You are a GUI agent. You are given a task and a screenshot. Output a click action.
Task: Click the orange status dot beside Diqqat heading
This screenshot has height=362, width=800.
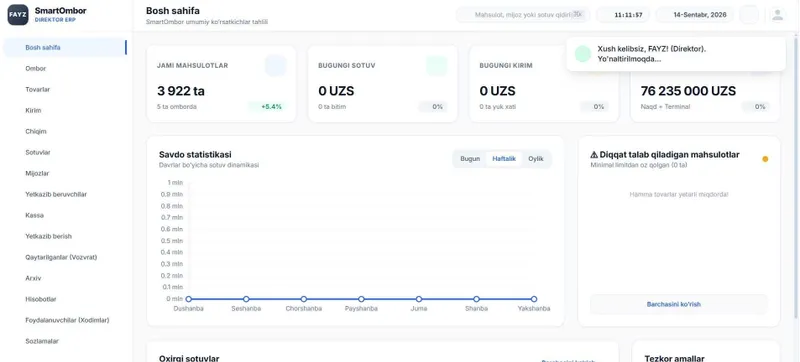tap(765, 159)
